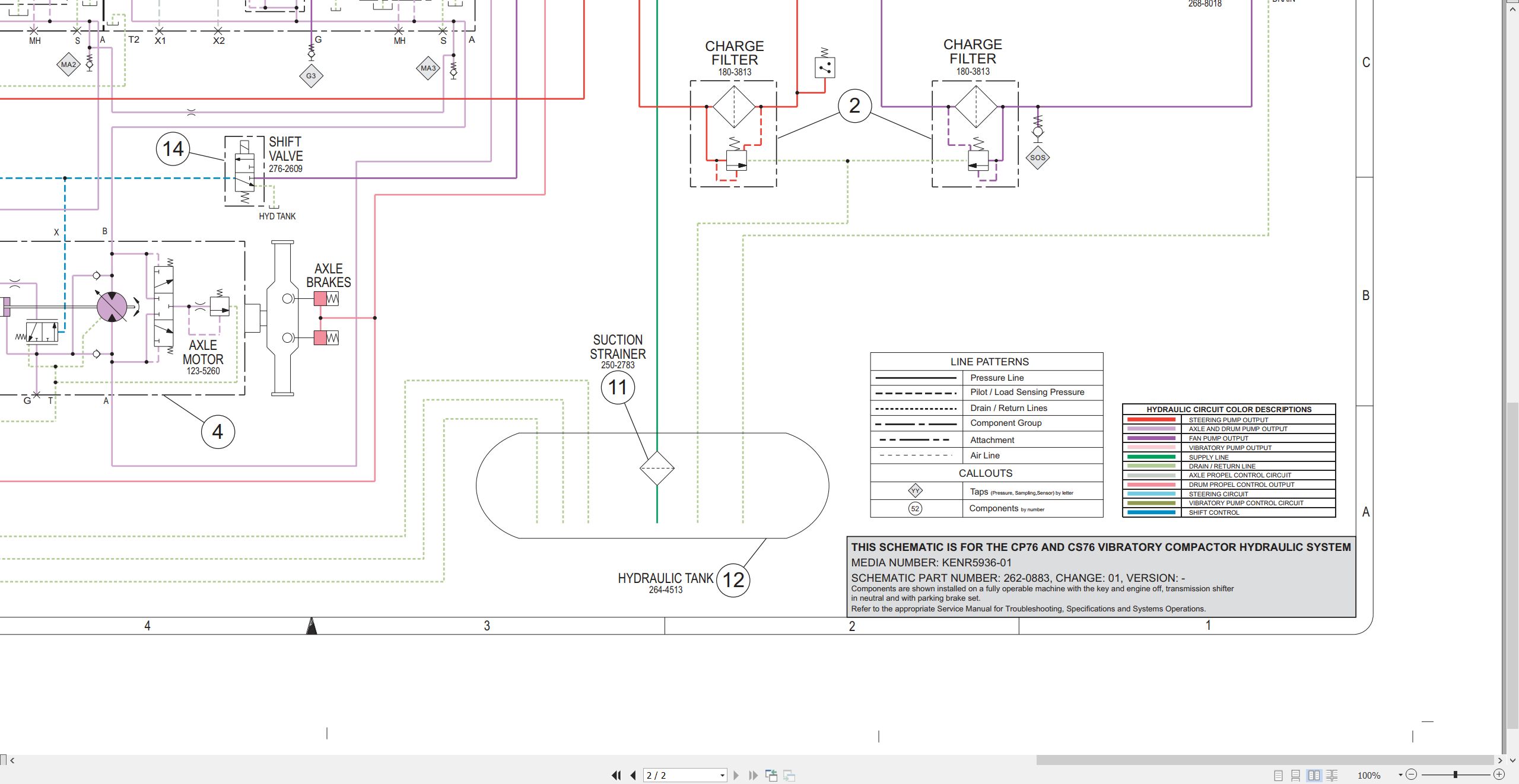Click the HYDRAULIC CIRCUIT COLOR DESCRIPTIONS heading
The image size is (1519, 784).
(x=1229, y=409)
